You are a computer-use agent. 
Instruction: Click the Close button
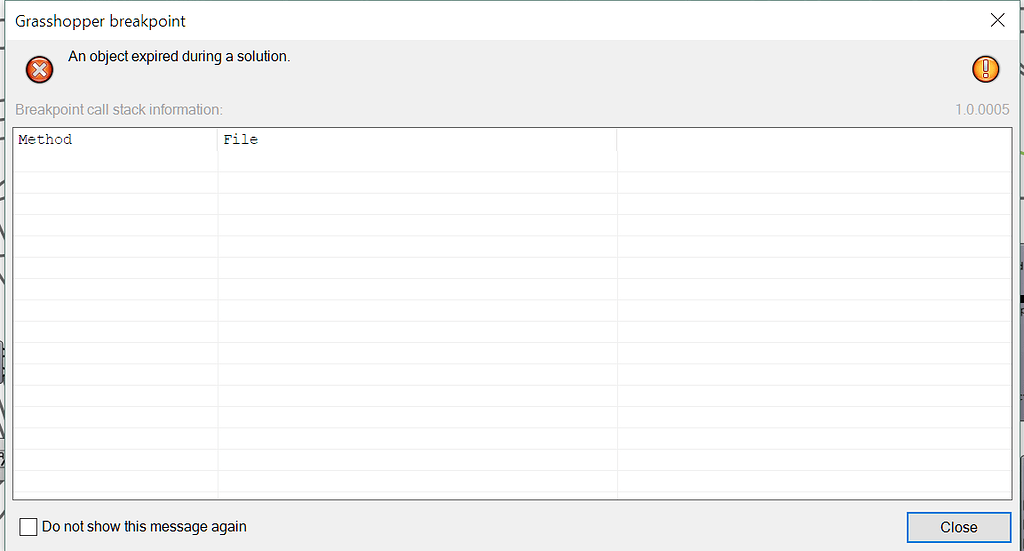pyautogui.click(x=959, y=527)
